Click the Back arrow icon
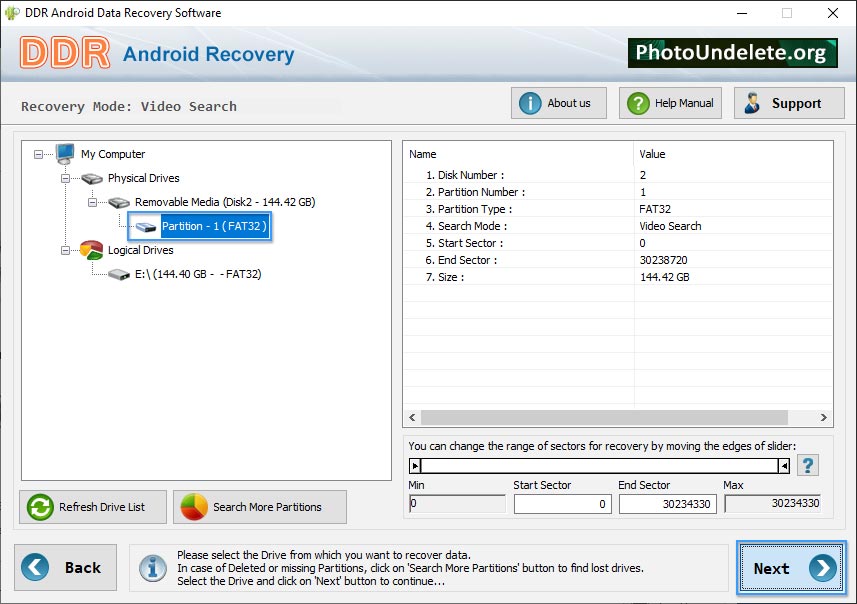The width and height of the screenshot is (857, 604). (35, 567)
